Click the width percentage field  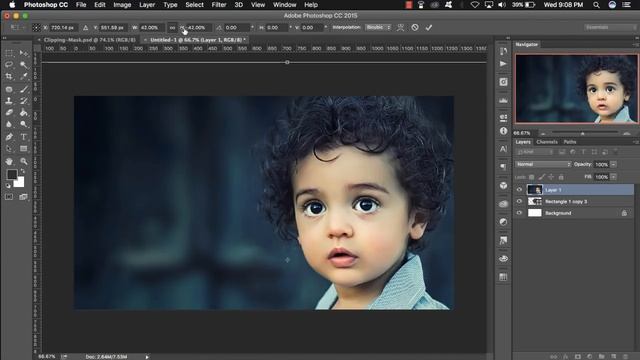pyautogui.click(x=151, y=28)
